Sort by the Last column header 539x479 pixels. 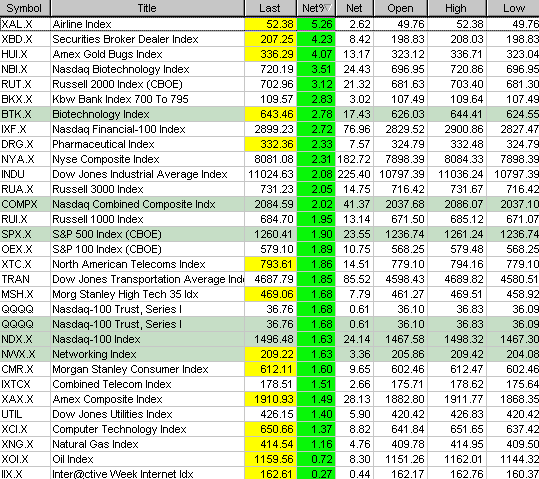[270, 8]
